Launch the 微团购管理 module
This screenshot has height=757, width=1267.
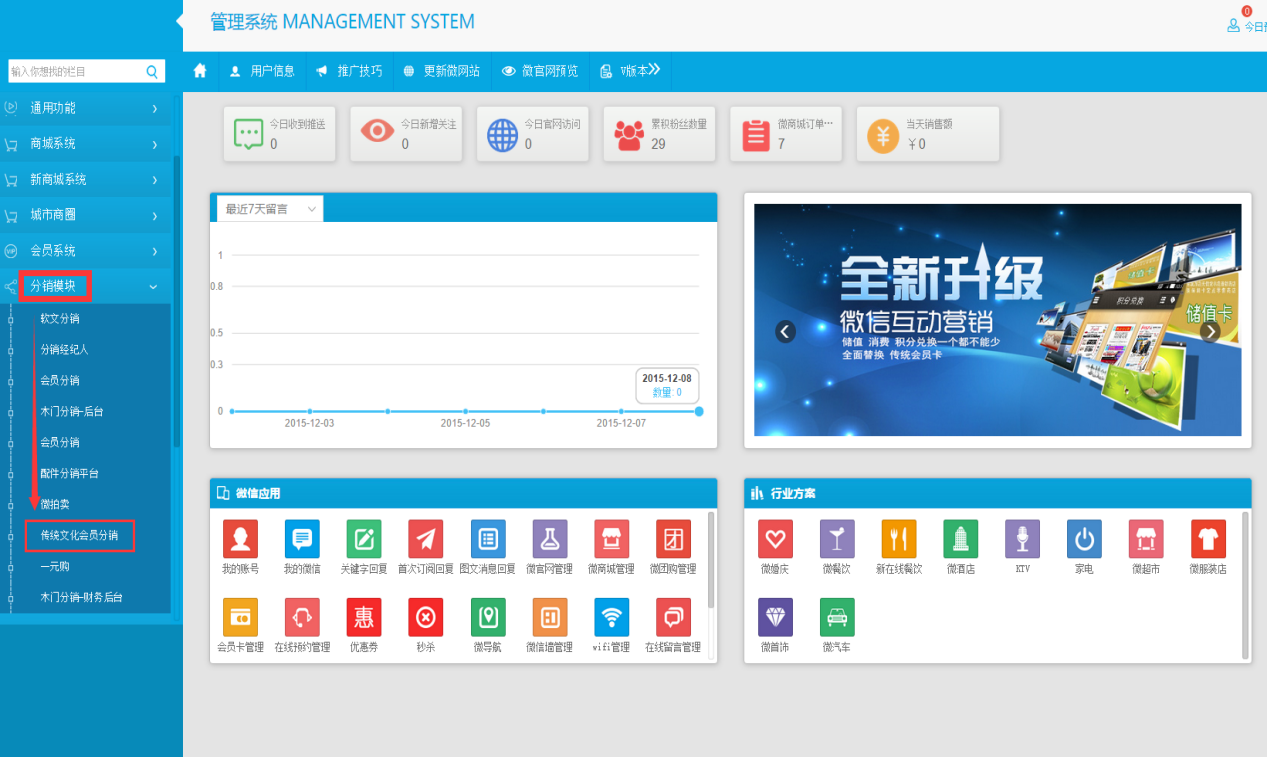pyautogui.click(x=673, y=539)
